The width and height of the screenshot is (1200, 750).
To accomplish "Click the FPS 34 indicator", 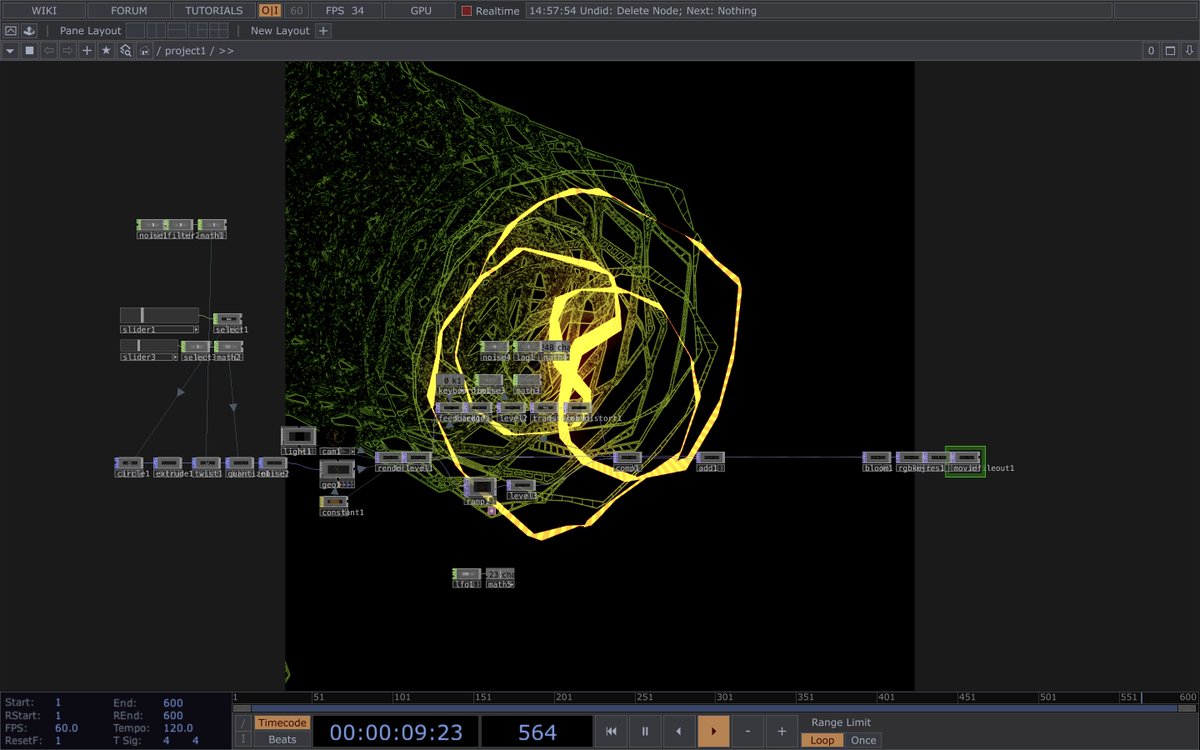I will (347, 11).
